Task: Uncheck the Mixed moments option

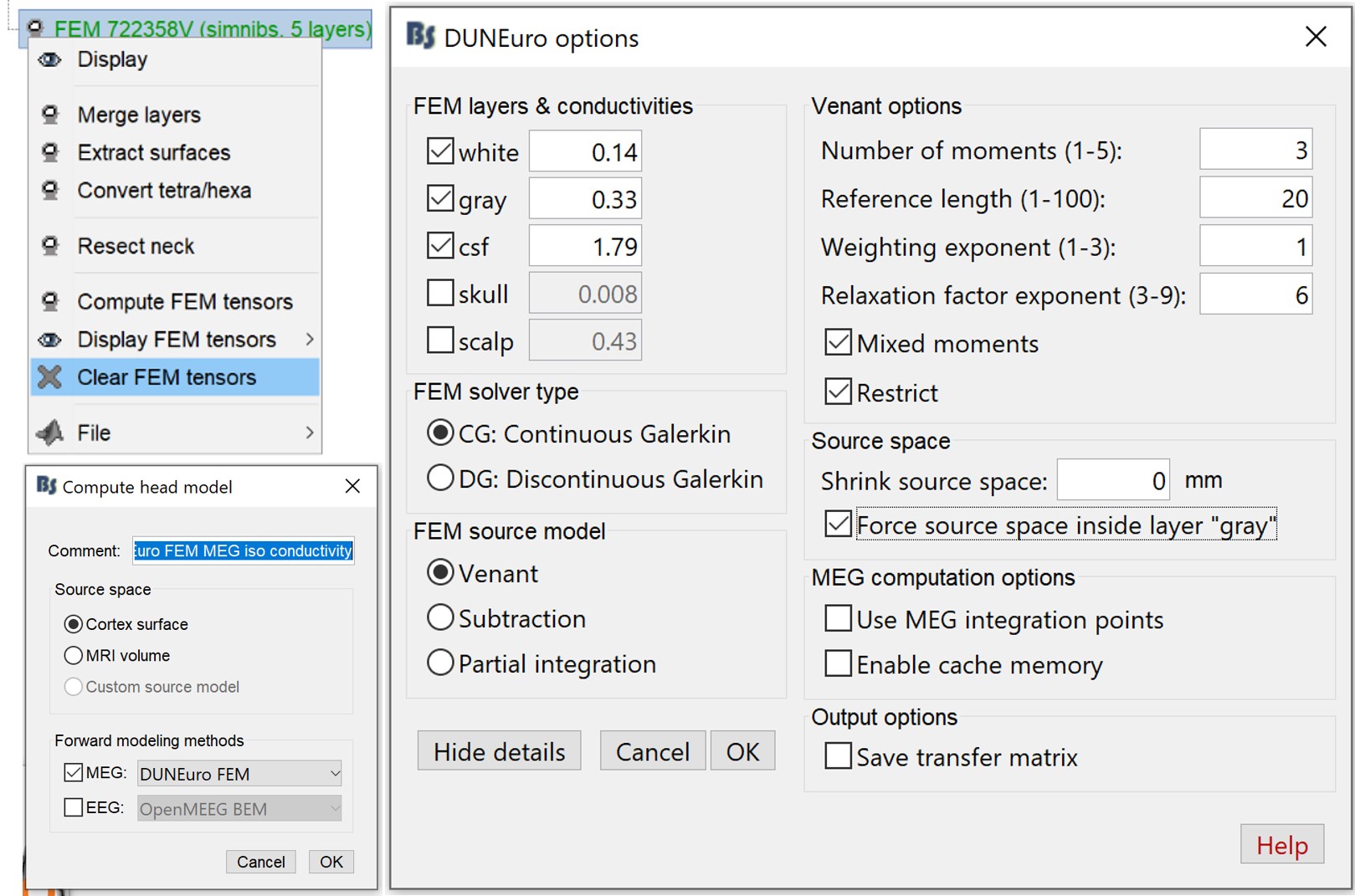Action: 838,343
